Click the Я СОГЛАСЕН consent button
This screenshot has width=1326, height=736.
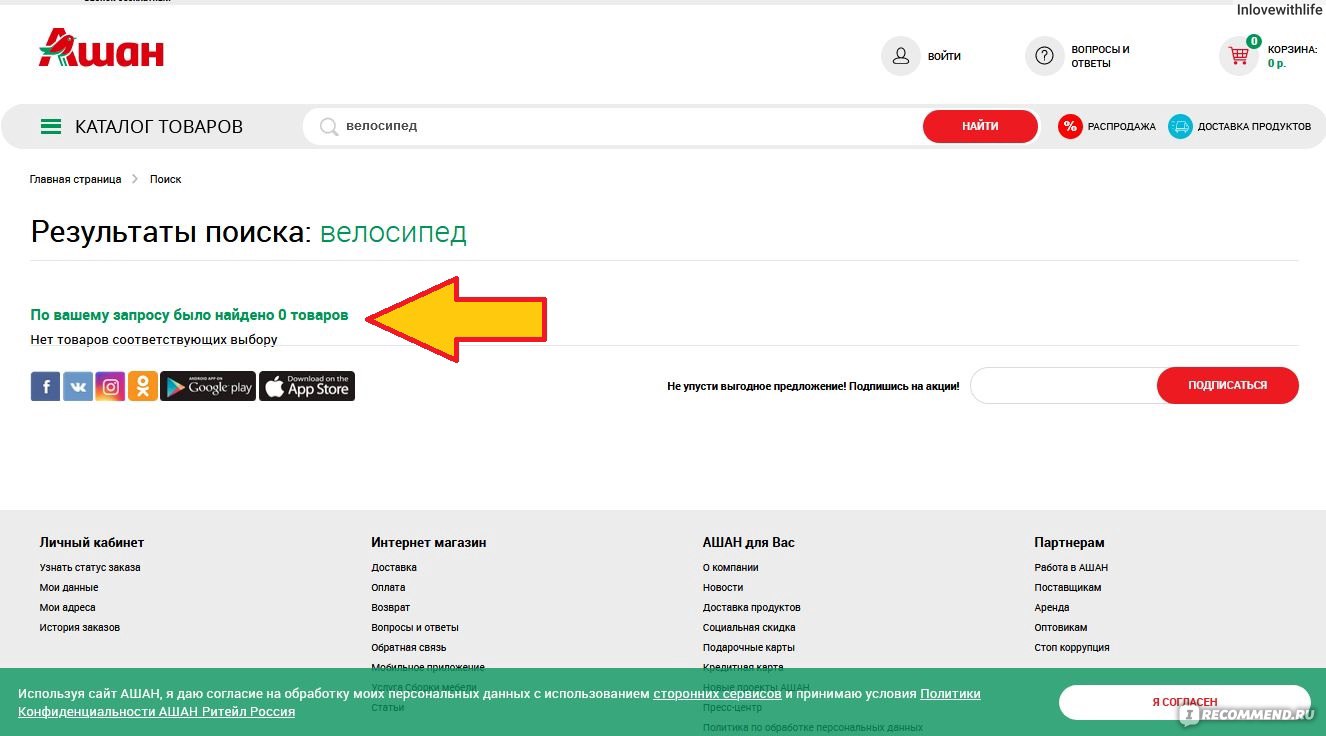(x=1184, y=703)
